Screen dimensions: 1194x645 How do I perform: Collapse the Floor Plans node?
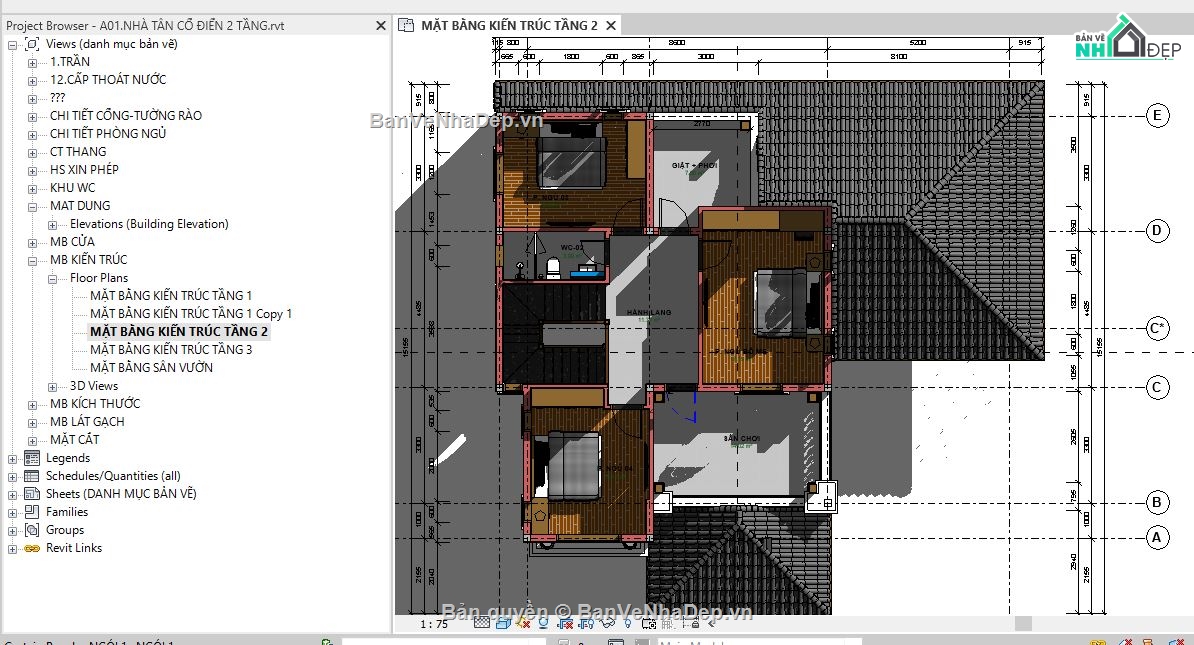point(52,277)
